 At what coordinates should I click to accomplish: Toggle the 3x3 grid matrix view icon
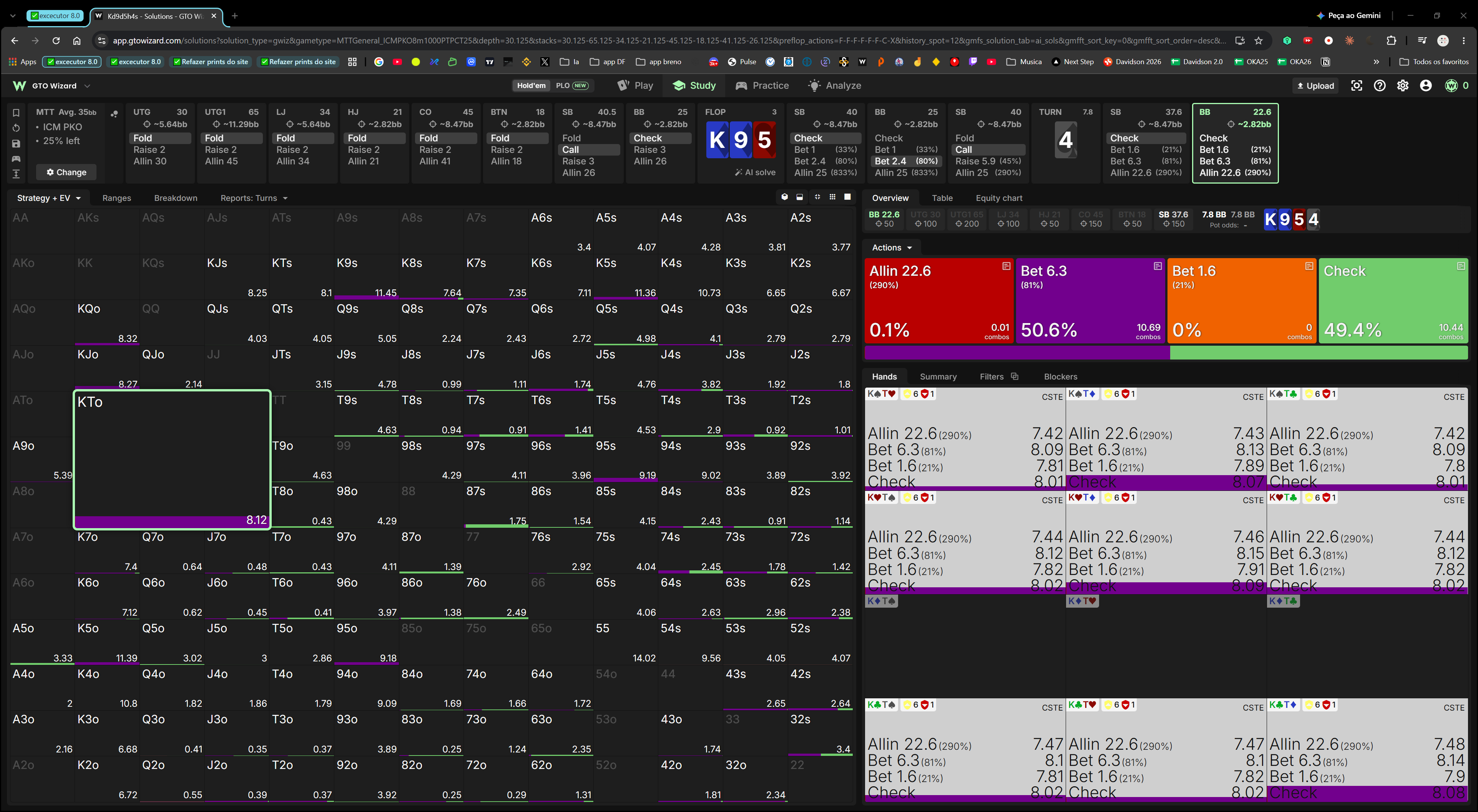(832, 197)
